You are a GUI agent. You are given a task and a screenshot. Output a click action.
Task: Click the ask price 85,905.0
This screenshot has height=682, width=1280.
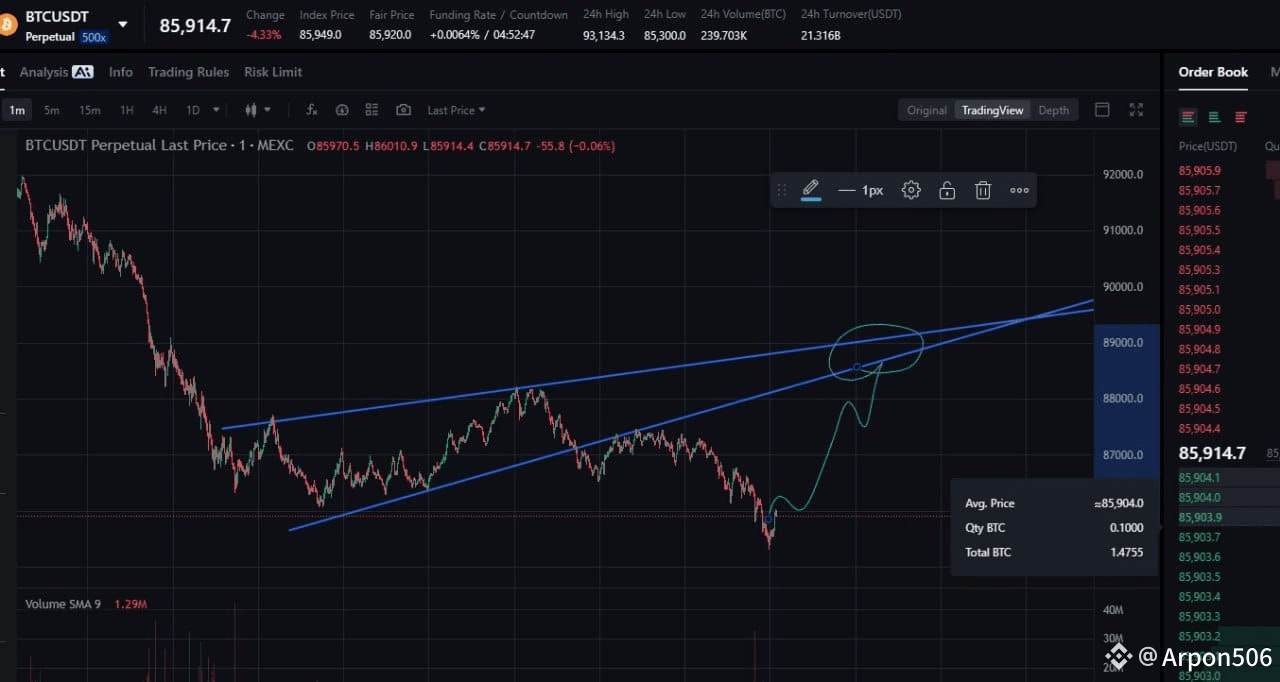coord(1199,310)
